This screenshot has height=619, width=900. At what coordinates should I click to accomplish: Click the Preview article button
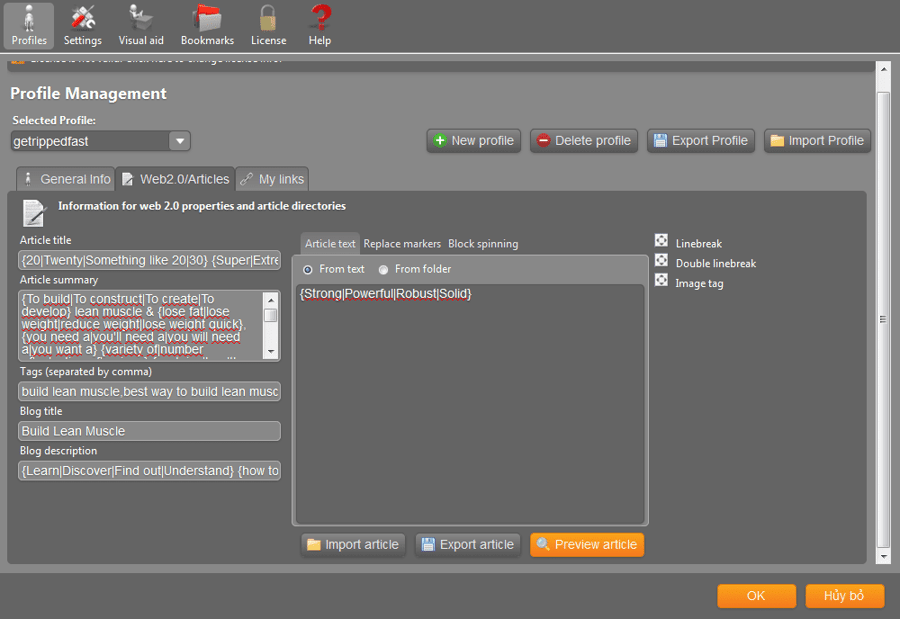point(587,544)
